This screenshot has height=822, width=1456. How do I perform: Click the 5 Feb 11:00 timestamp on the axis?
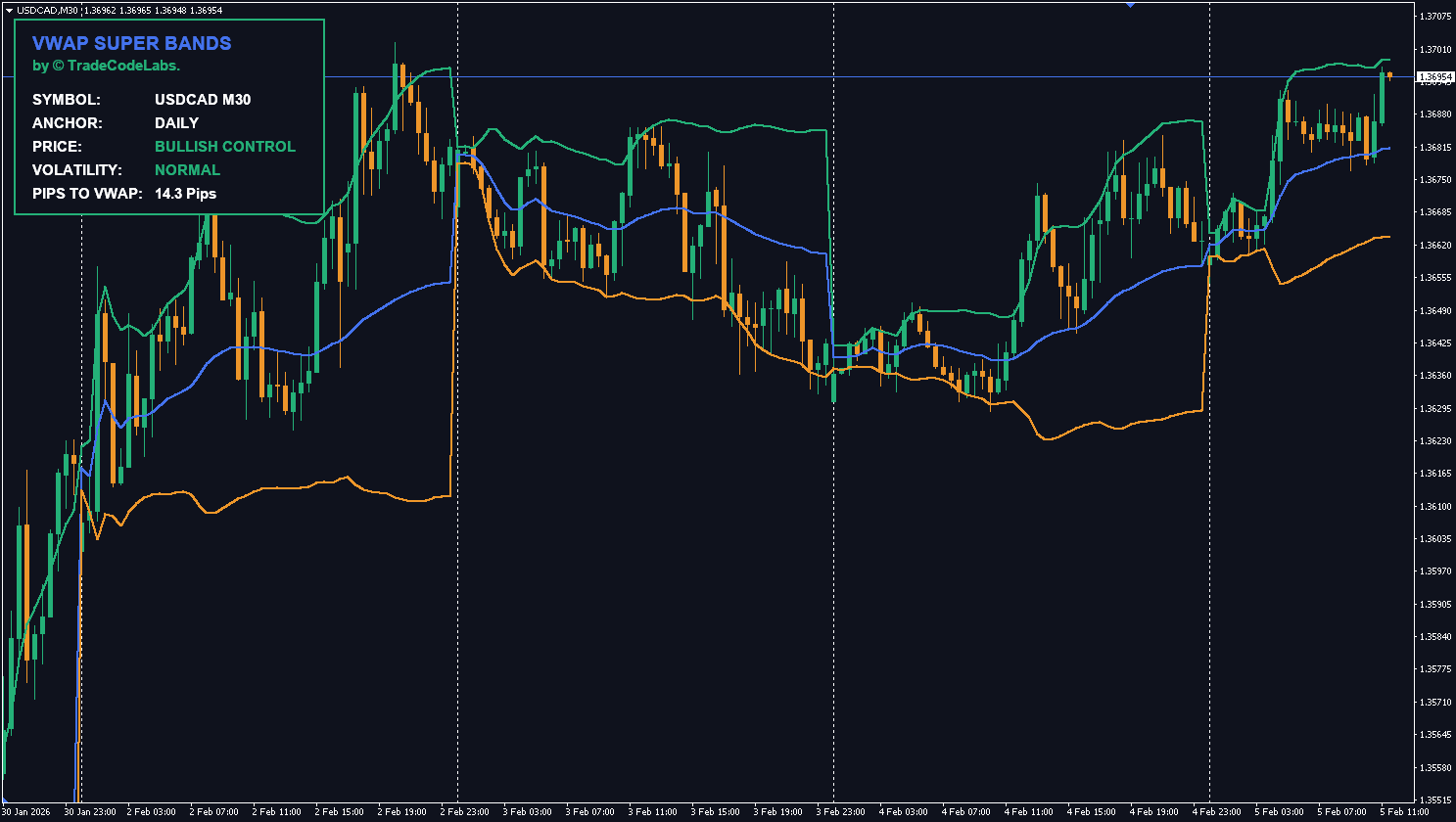[x=1404, y=811]
